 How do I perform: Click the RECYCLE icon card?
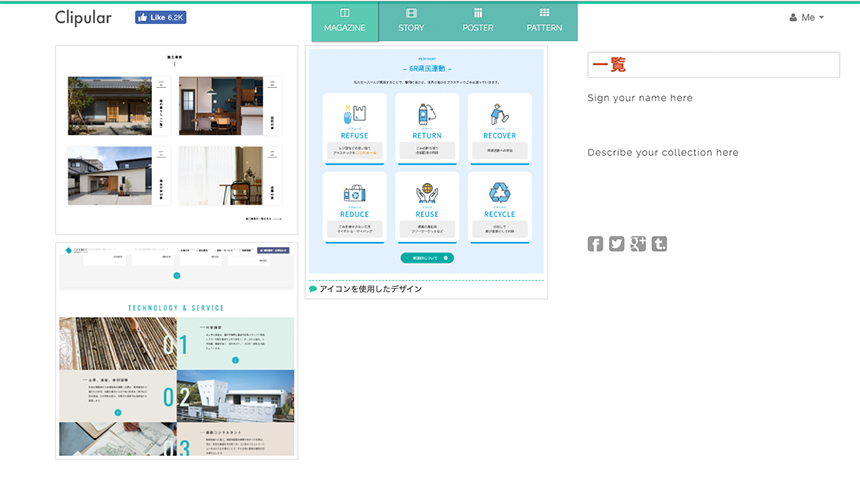(x=499, y=207)
